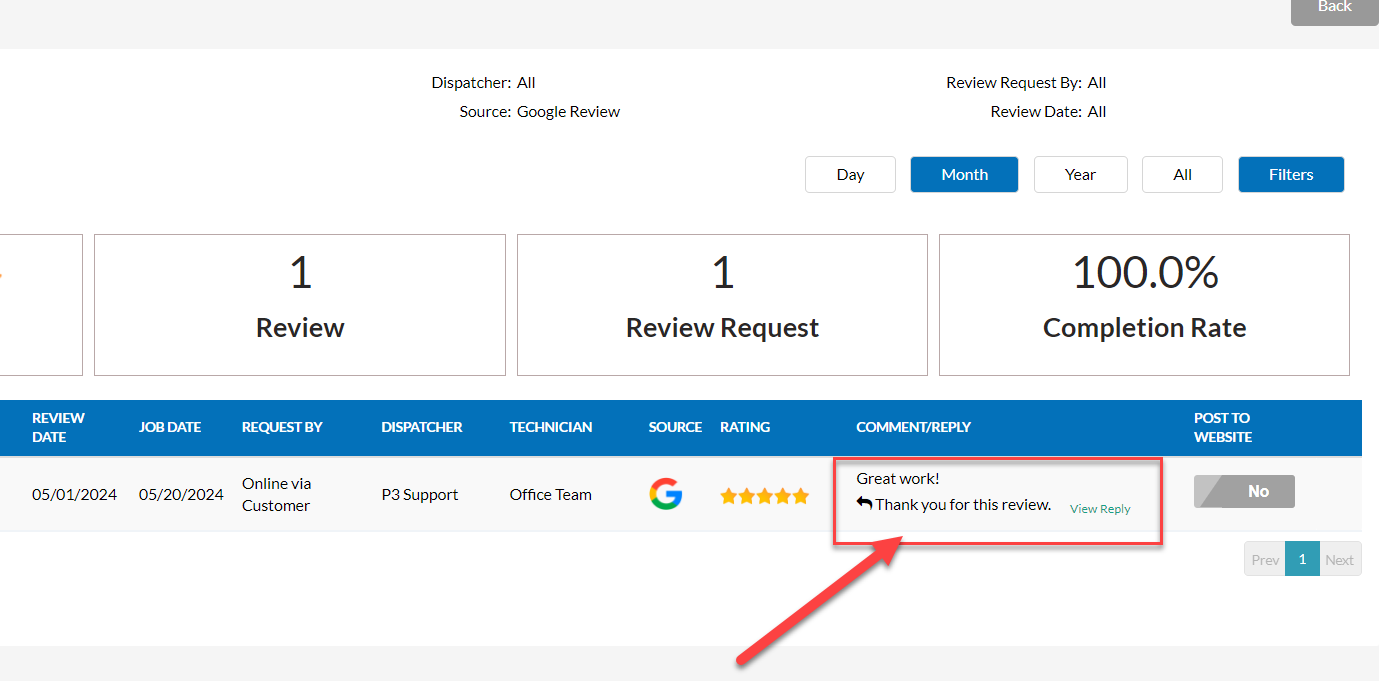Sort by Dispatcher column header
Viewport: 1379px width, 681px height.
tap(422, 427)
